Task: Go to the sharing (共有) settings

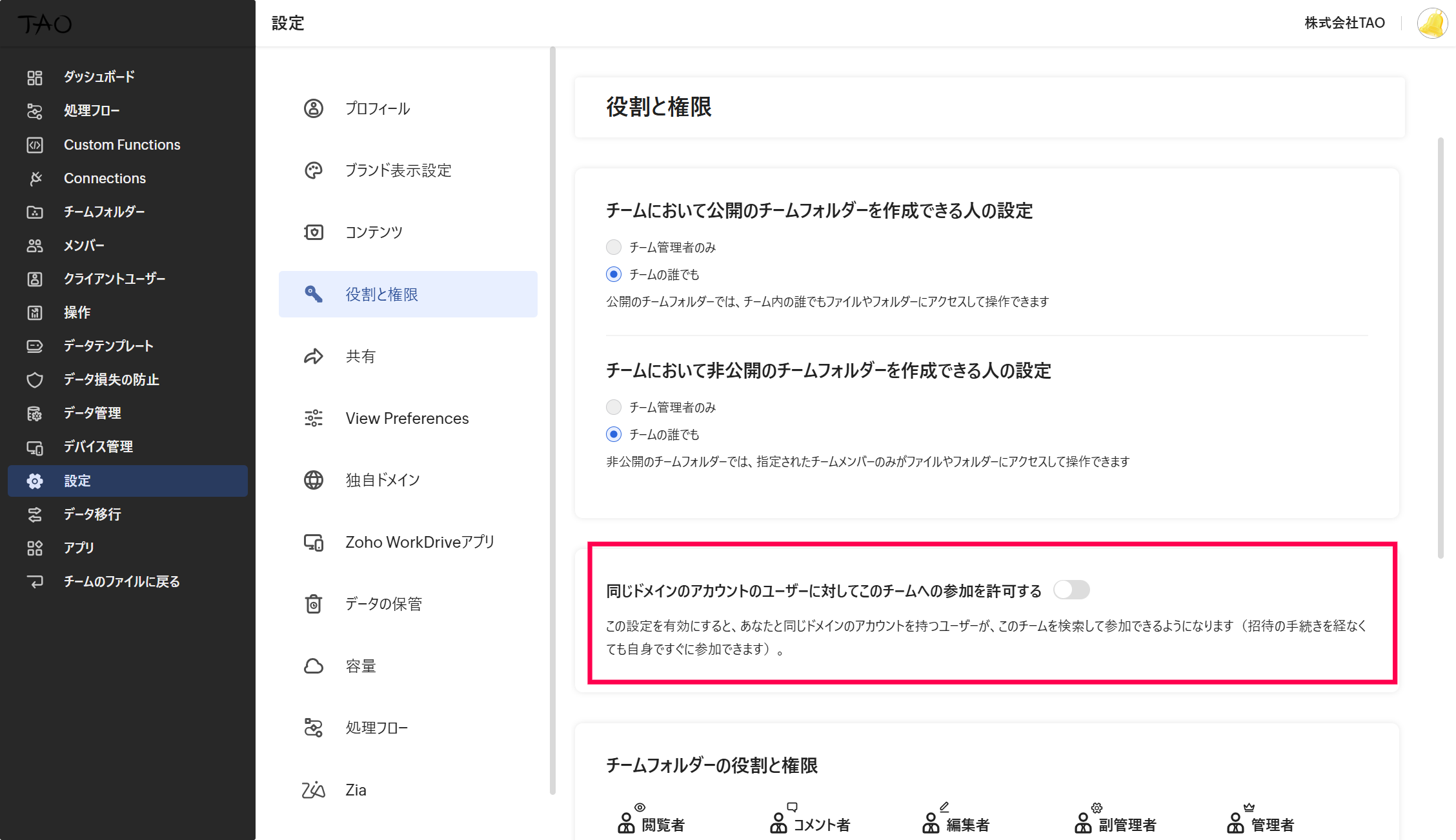Action: pyautogui.click(x=360, y=356)
